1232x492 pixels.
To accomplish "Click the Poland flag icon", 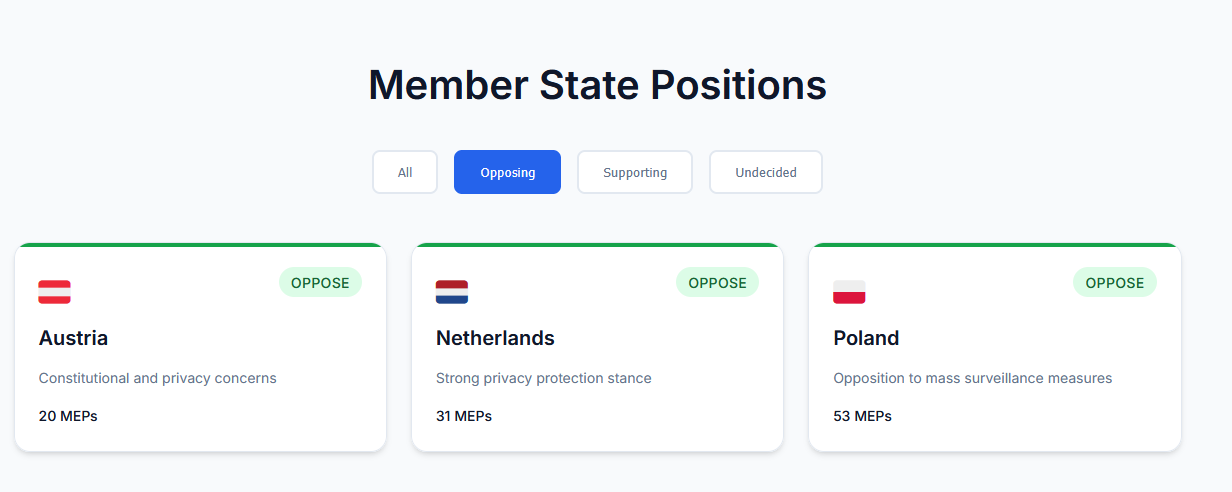I will pyautogui.click(x=849, y=292).
